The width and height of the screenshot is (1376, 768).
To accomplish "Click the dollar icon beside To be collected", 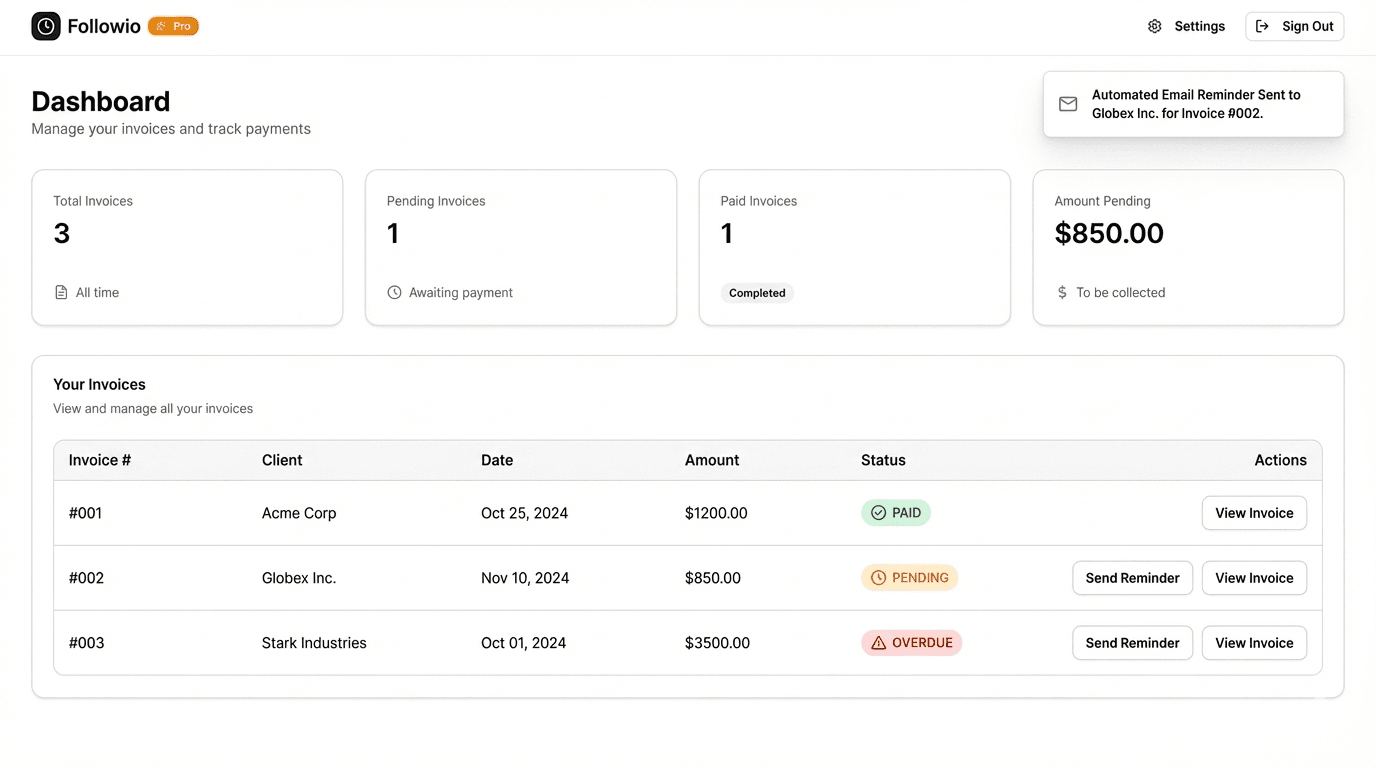I will (x=1062, y=293).
